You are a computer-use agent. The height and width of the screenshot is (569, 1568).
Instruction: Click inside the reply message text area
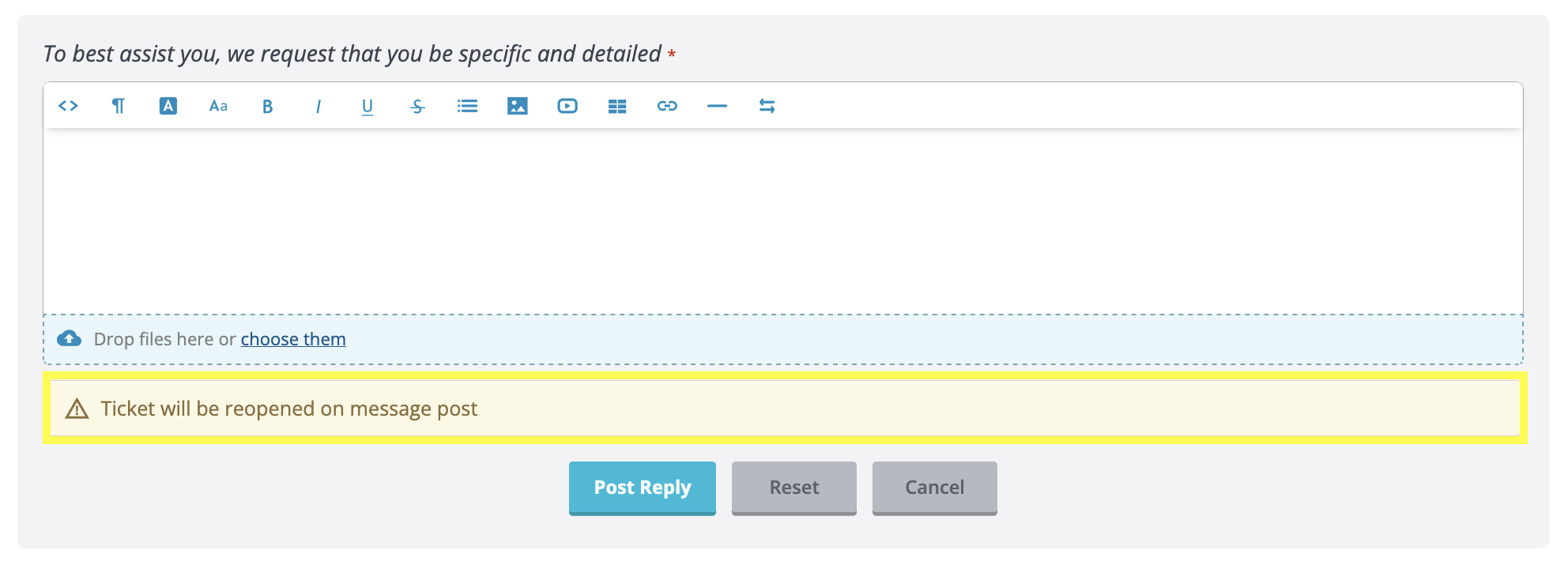point(782,221)
